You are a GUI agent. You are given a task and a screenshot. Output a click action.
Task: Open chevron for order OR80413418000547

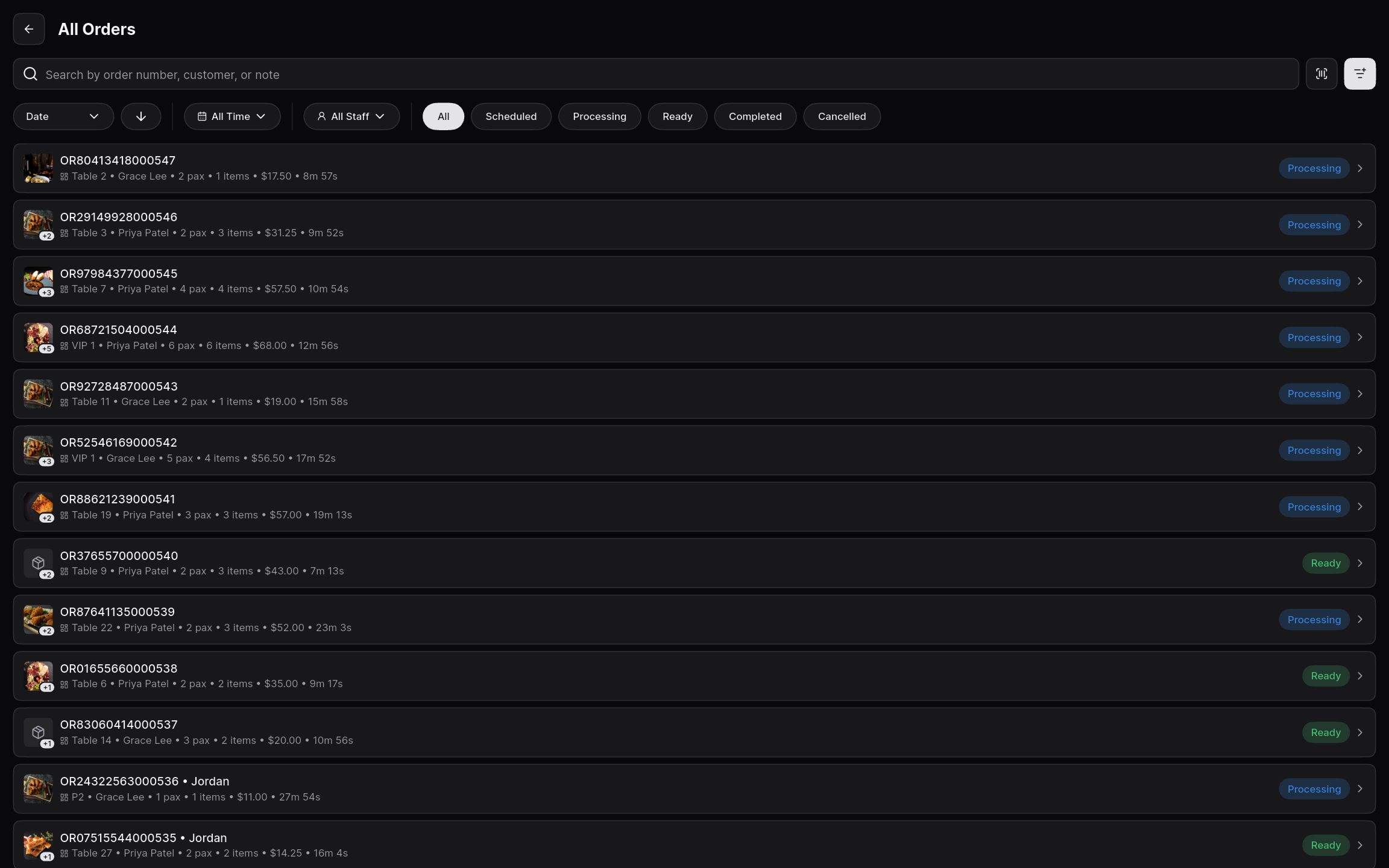click(1360, 168)
